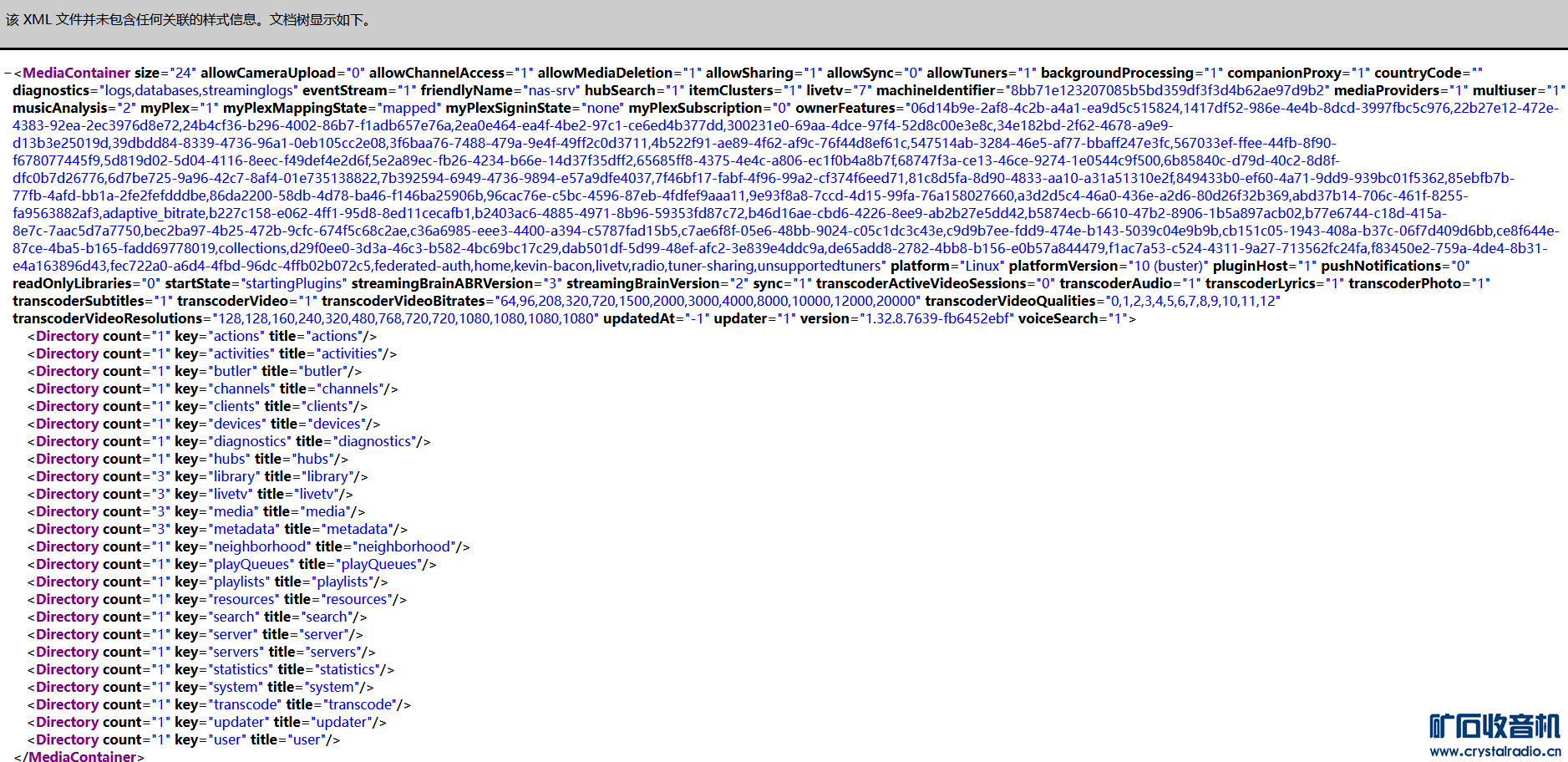Image resolution: width=1568 pixels, height=762 pixels.
Task: Select the Directory row with key "devices"
Action: coord(204,424)
